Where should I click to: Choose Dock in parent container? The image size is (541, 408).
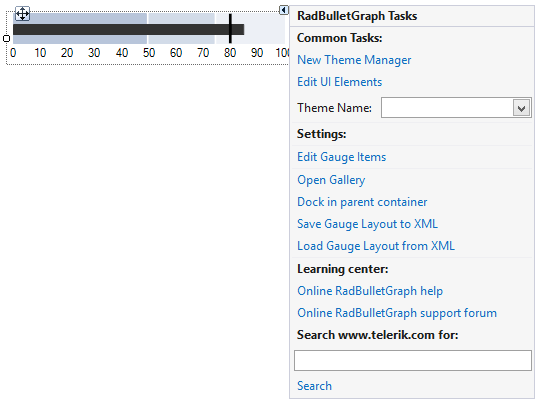362,202
